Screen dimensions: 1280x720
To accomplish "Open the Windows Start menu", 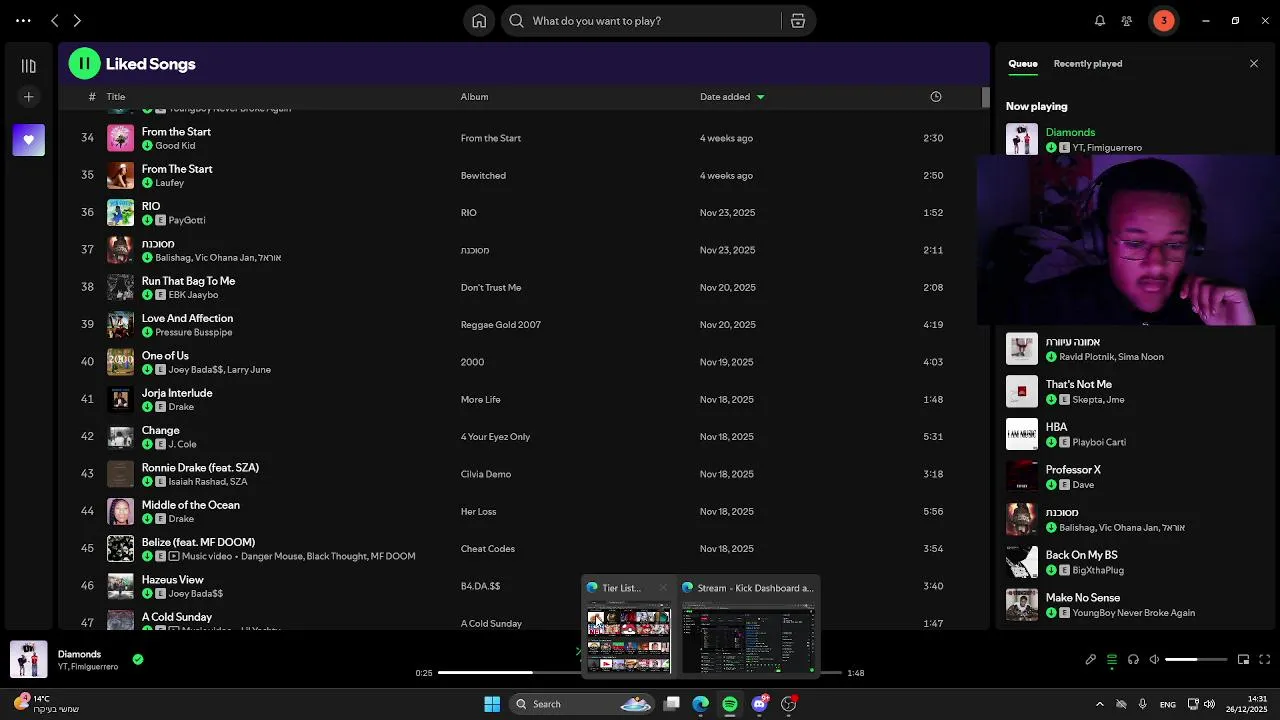I will (x=492, y=704).
